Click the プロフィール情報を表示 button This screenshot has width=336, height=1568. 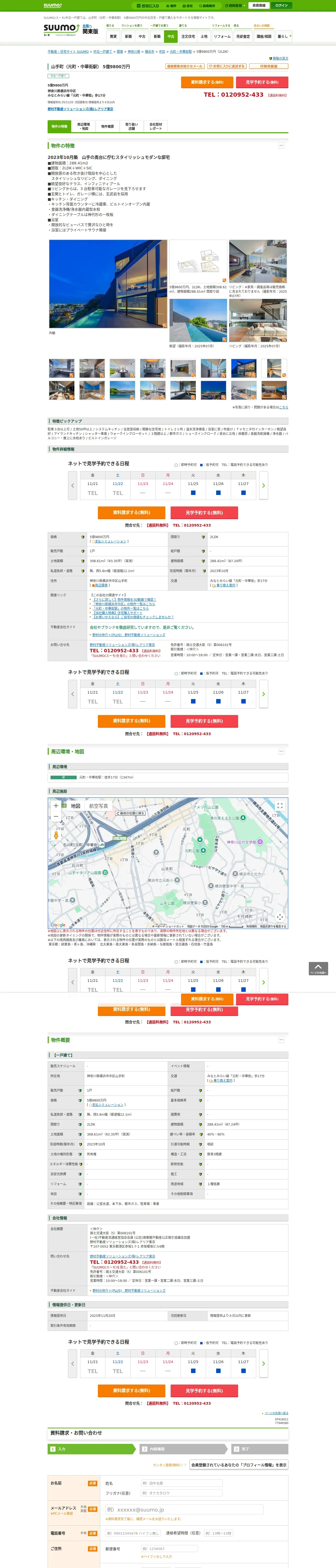239,1465
